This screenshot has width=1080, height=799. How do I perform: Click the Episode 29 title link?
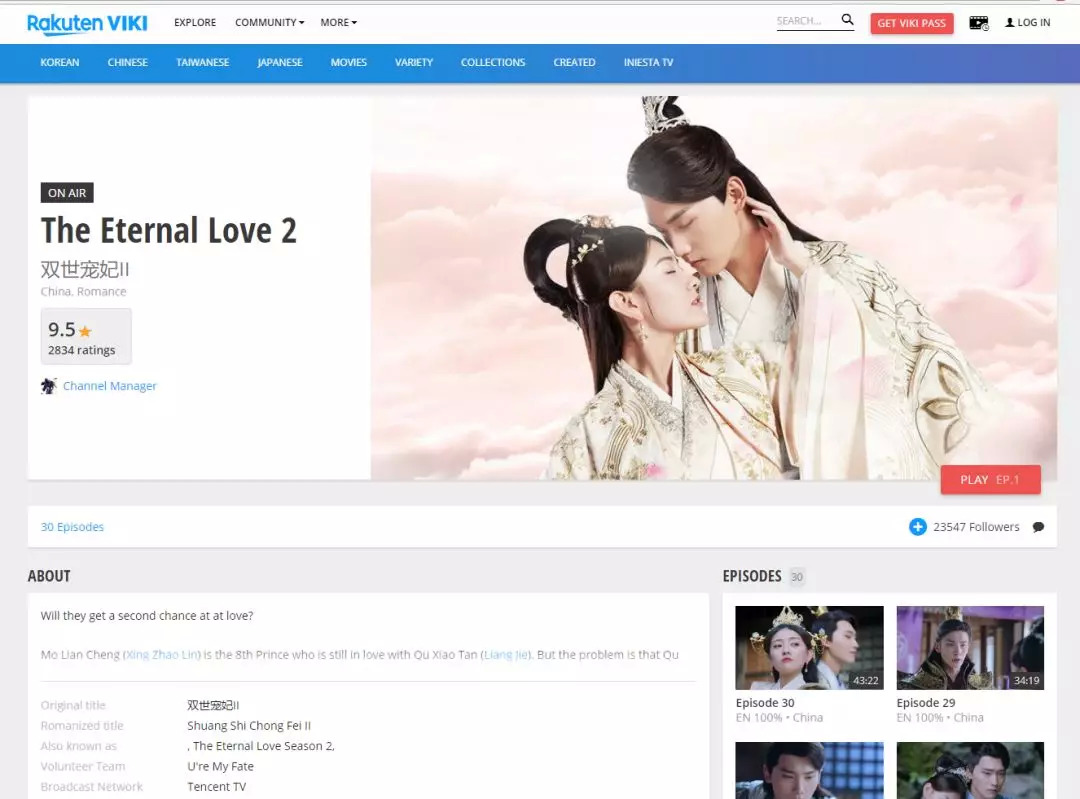click(926, 703)
